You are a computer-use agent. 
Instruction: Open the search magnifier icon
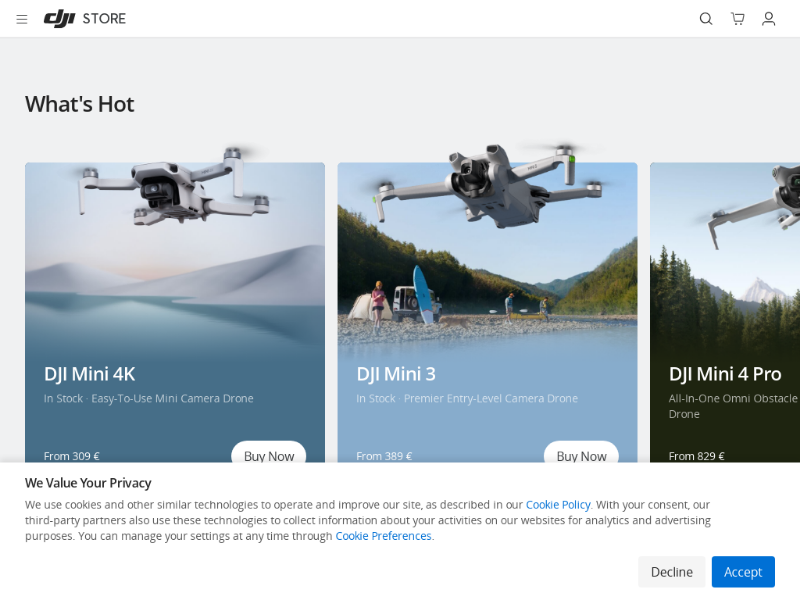[x=706, y=19]
